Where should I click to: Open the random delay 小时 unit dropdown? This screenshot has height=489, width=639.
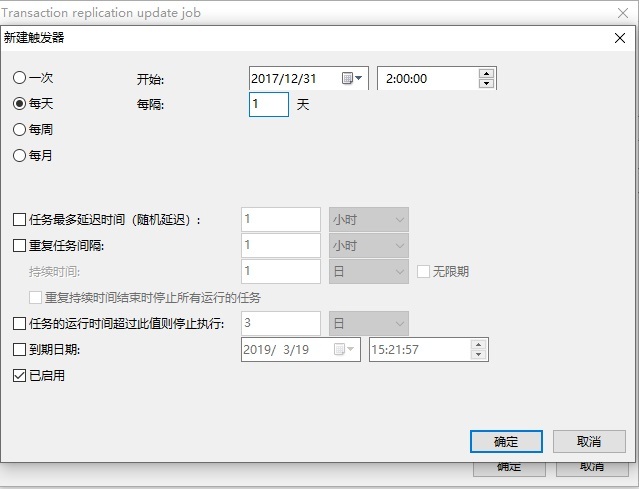[x=369, y=220]
